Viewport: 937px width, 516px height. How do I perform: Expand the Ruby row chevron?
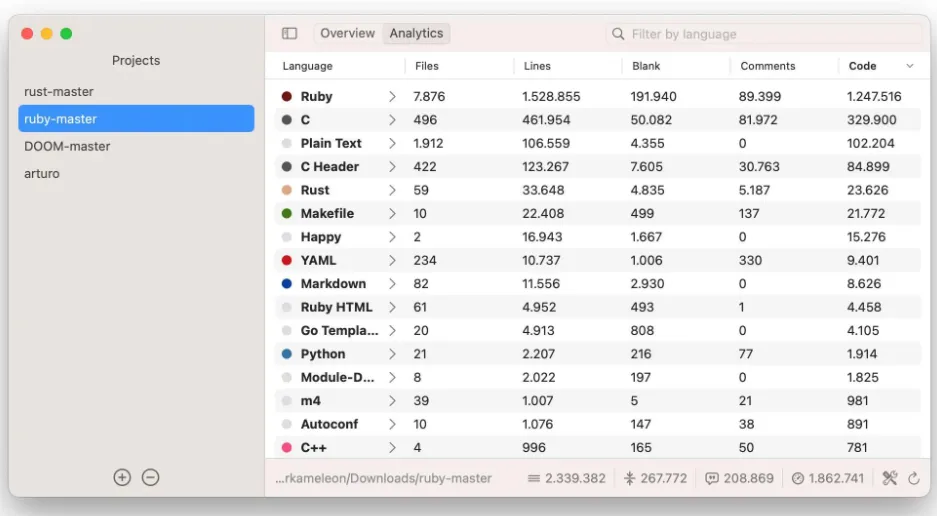(392, 96)
